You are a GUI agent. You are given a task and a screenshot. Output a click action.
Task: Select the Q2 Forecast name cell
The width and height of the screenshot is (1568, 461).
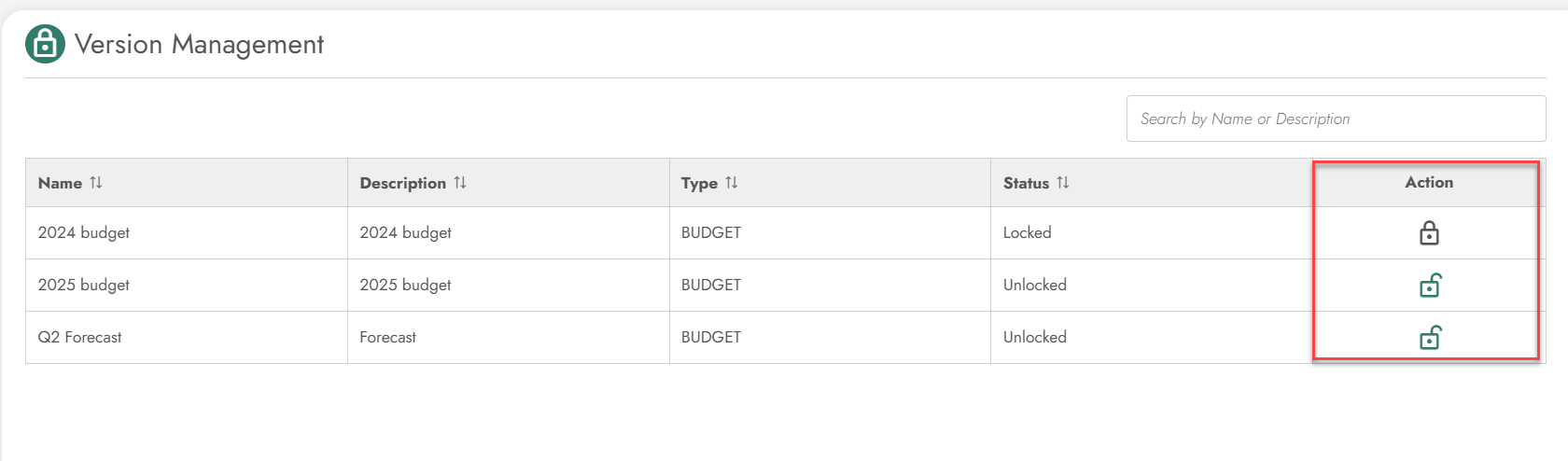(x=187, y=337)
